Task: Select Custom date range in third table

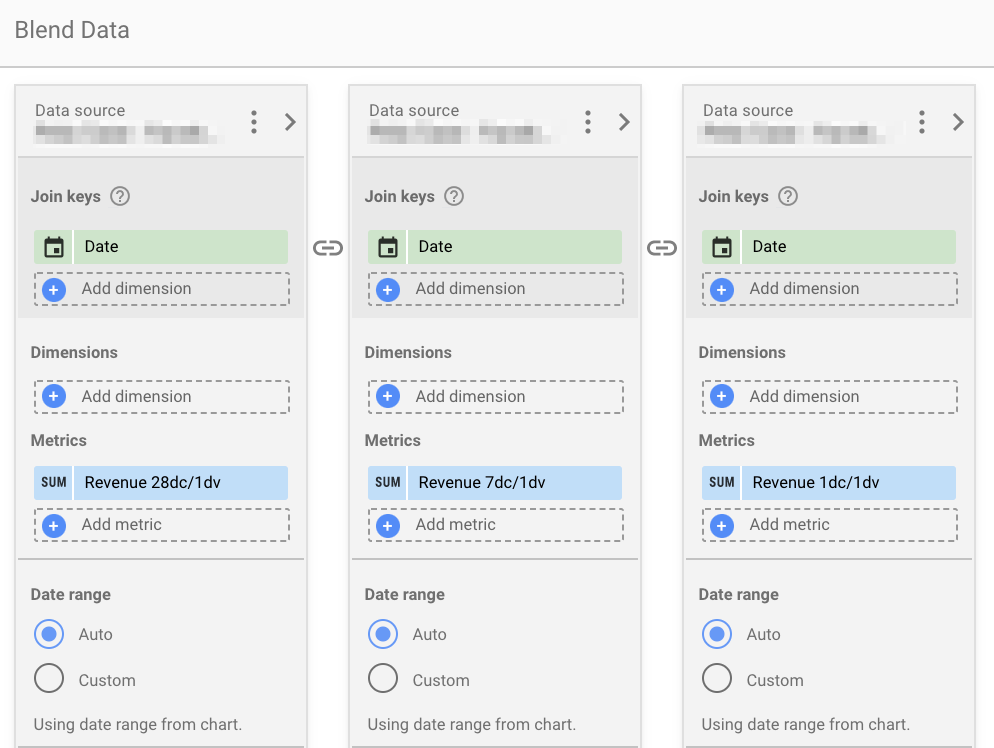Action: click(x=717, y=679)
